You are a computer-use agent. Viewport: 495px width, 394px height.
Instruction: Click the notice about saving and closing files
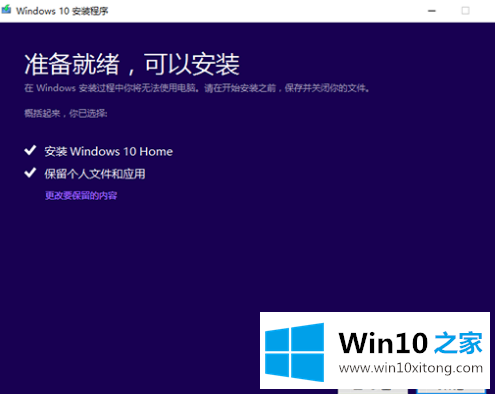(197, 88)
